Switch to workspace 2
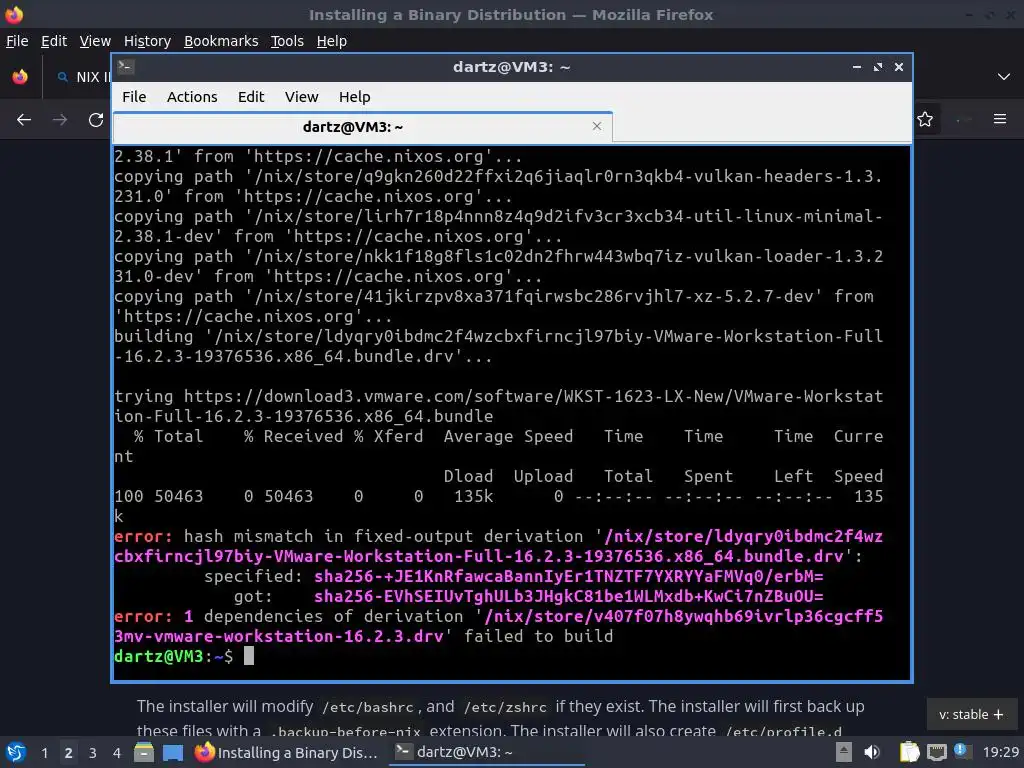This screenshot has height=768, width=1024. pos(68,753)
